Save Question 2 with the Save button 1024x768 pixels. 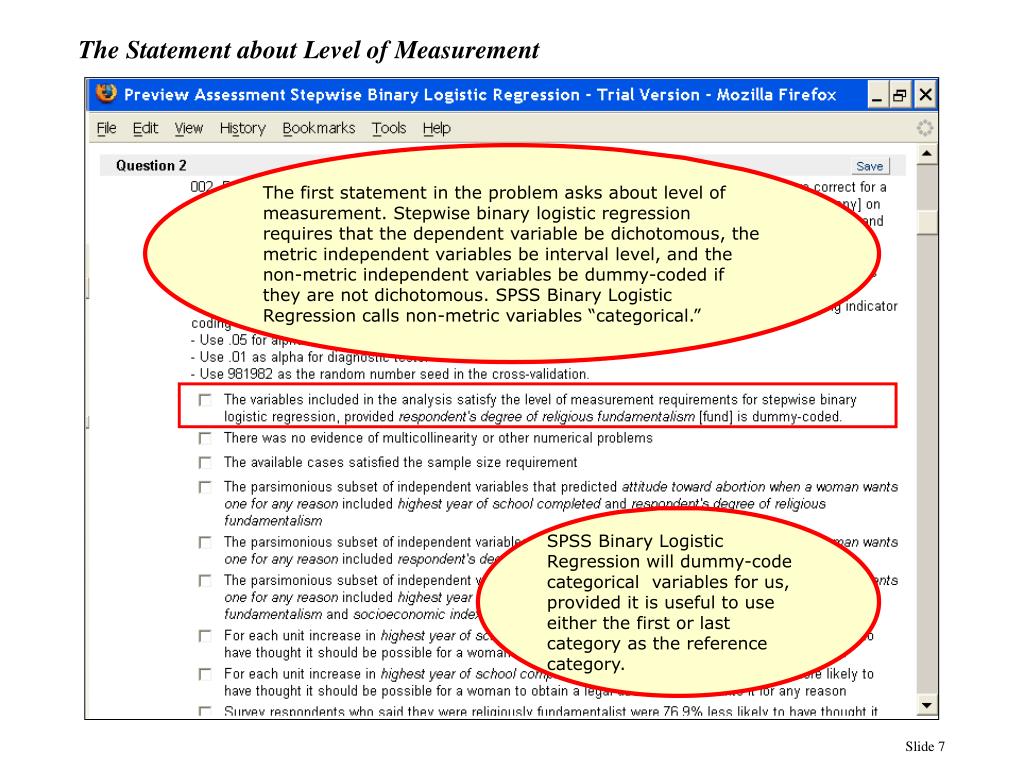870,166
